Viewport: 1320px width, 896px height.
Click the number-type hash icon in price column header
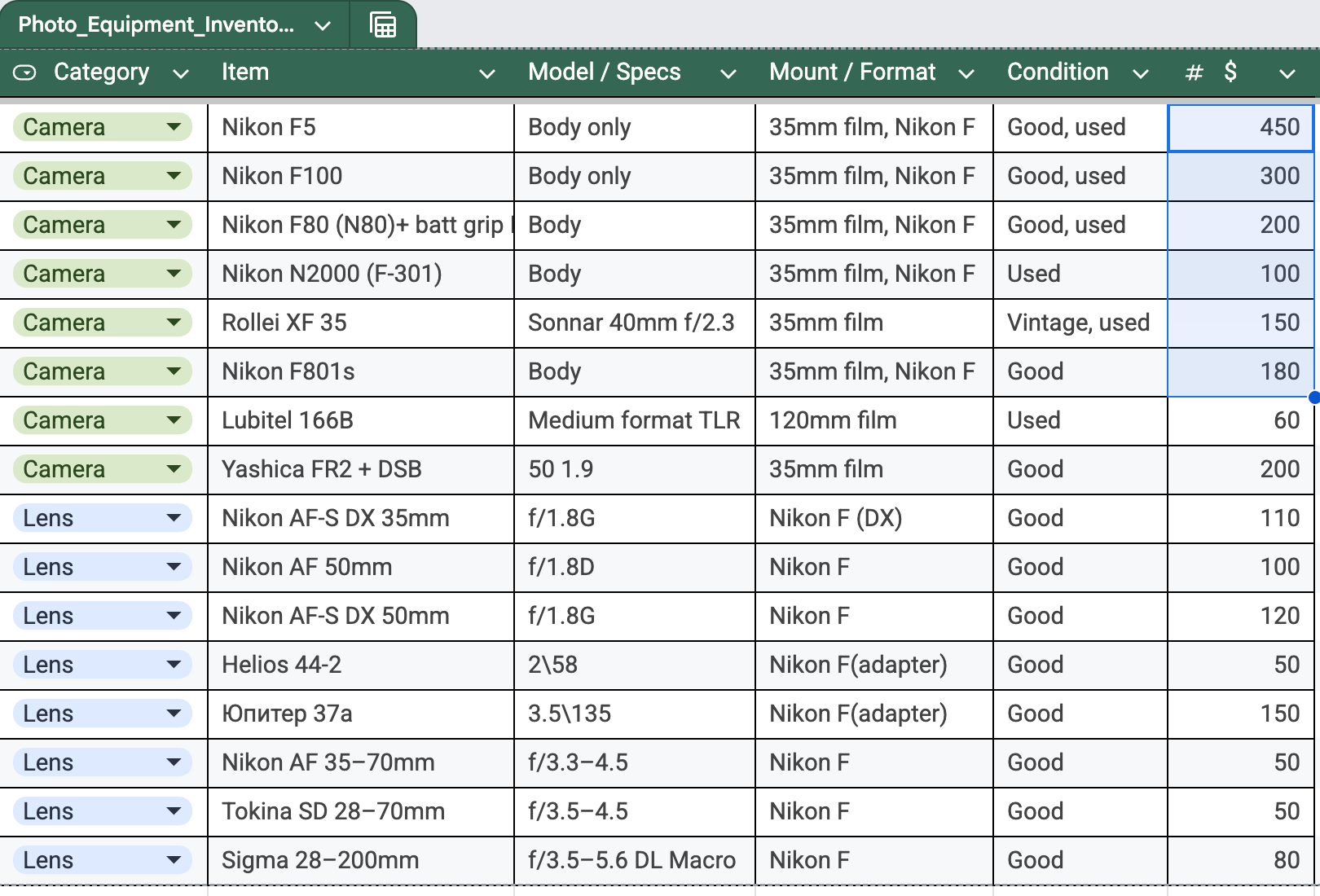click(1194, 72)
